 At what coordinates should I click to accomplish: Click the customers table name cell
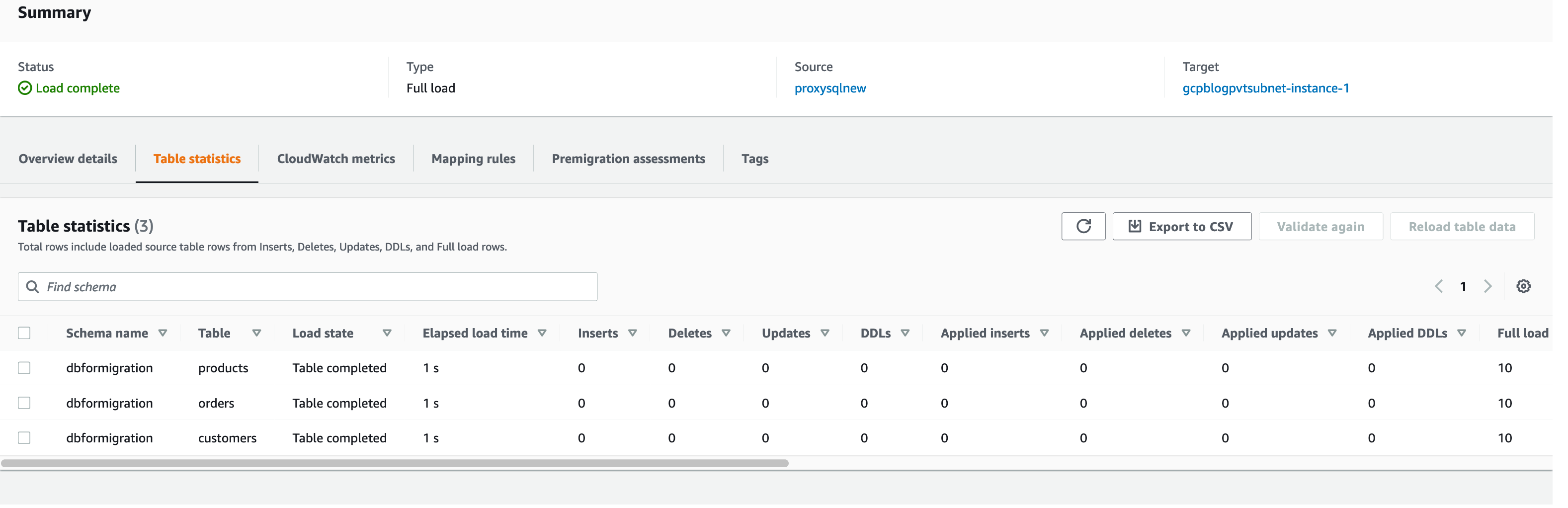230,442
